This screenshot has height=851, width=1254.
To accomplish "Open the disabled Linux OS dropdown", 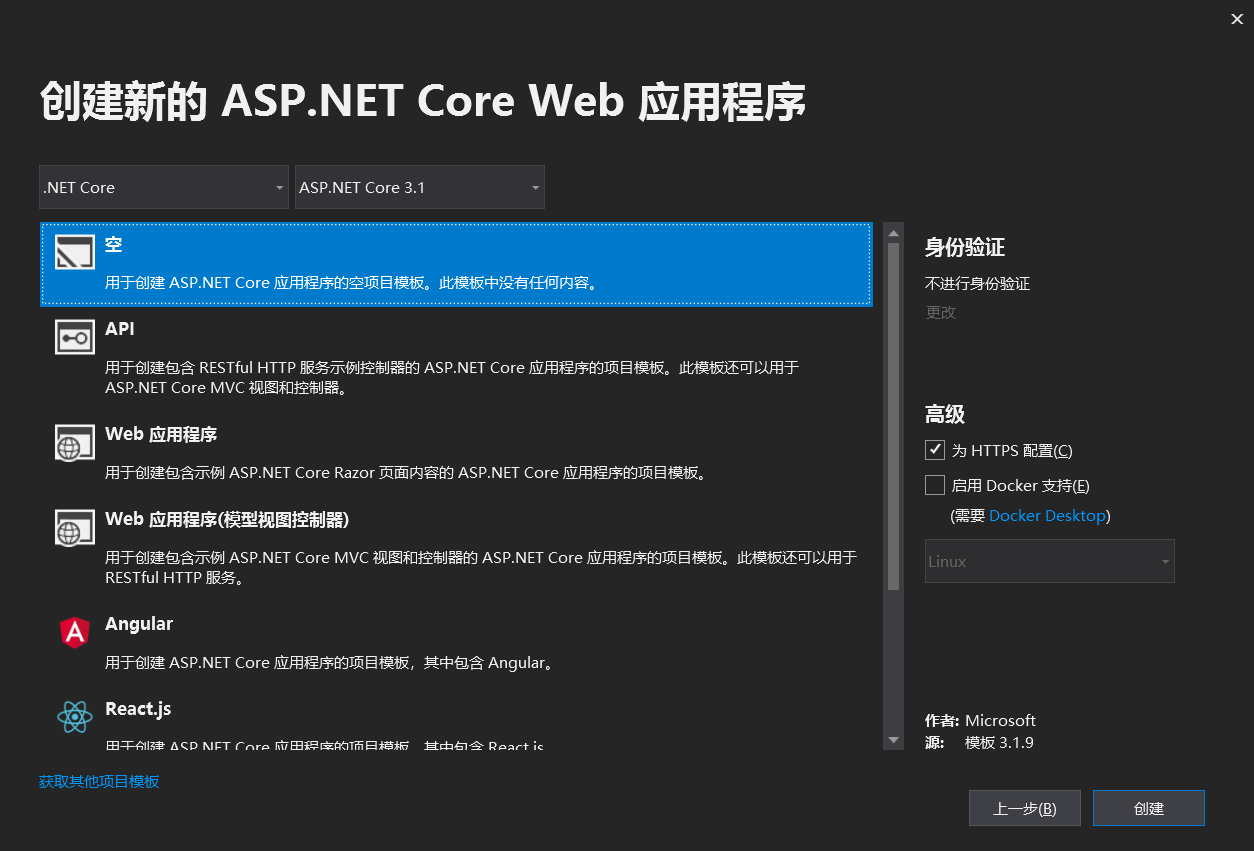I will tap(1050, 561).
